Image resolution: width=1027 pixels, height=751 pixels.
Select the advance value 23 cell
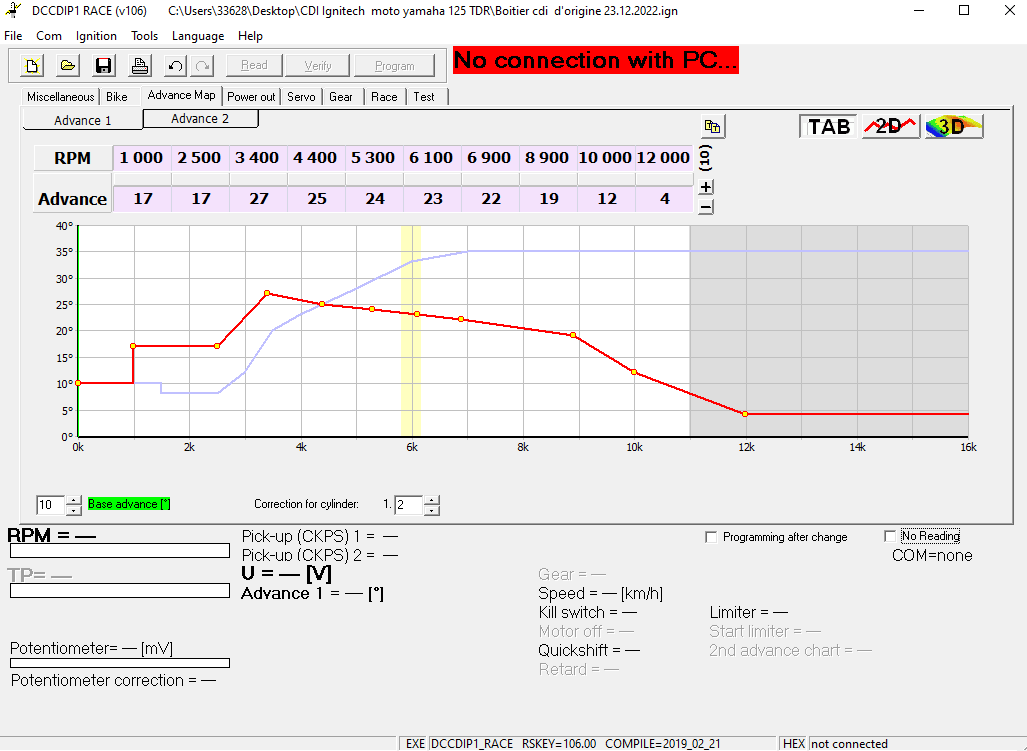pos(431,199)
